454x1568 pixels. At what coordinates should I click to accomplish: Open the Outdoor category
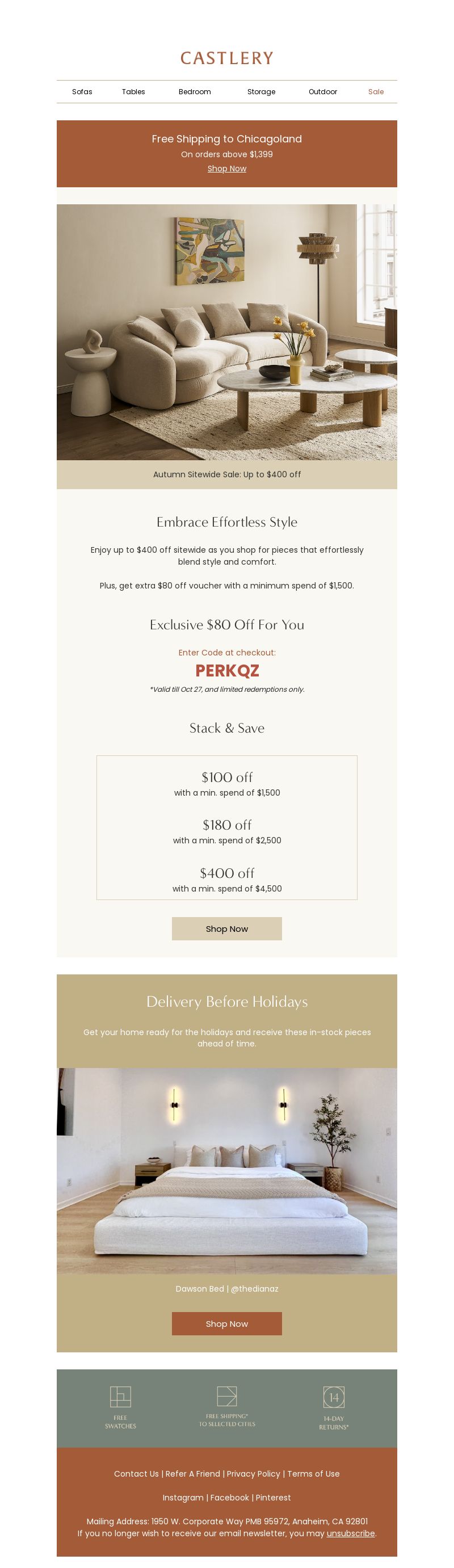[322, 92]
